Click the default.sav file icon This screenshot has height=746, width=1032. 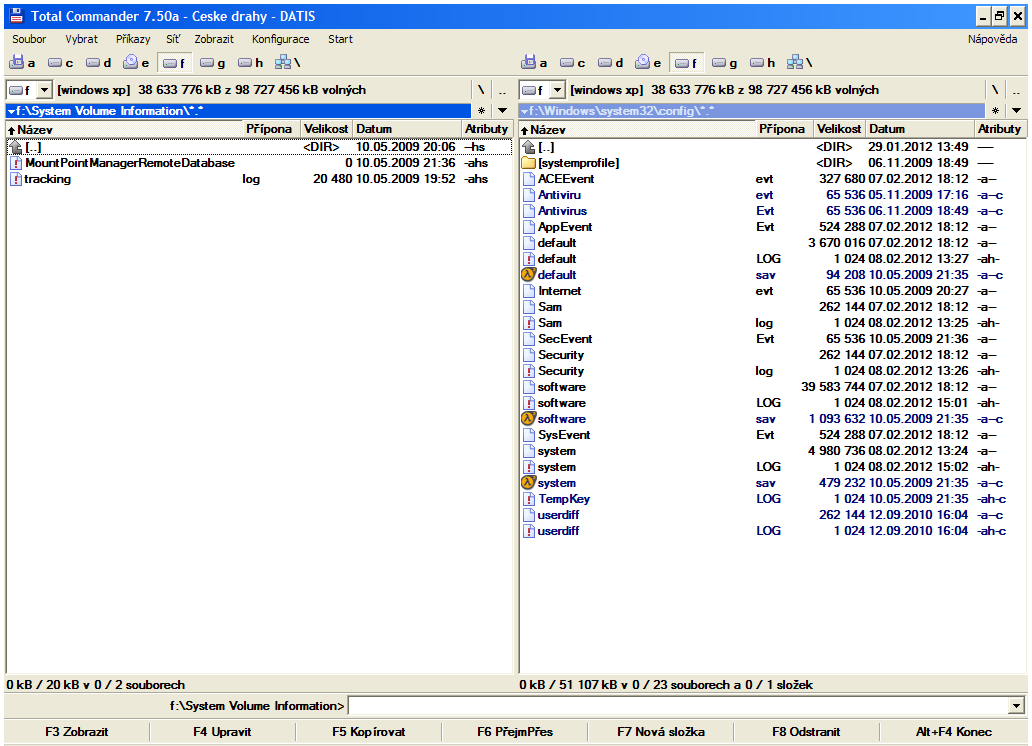coord(529,275)
